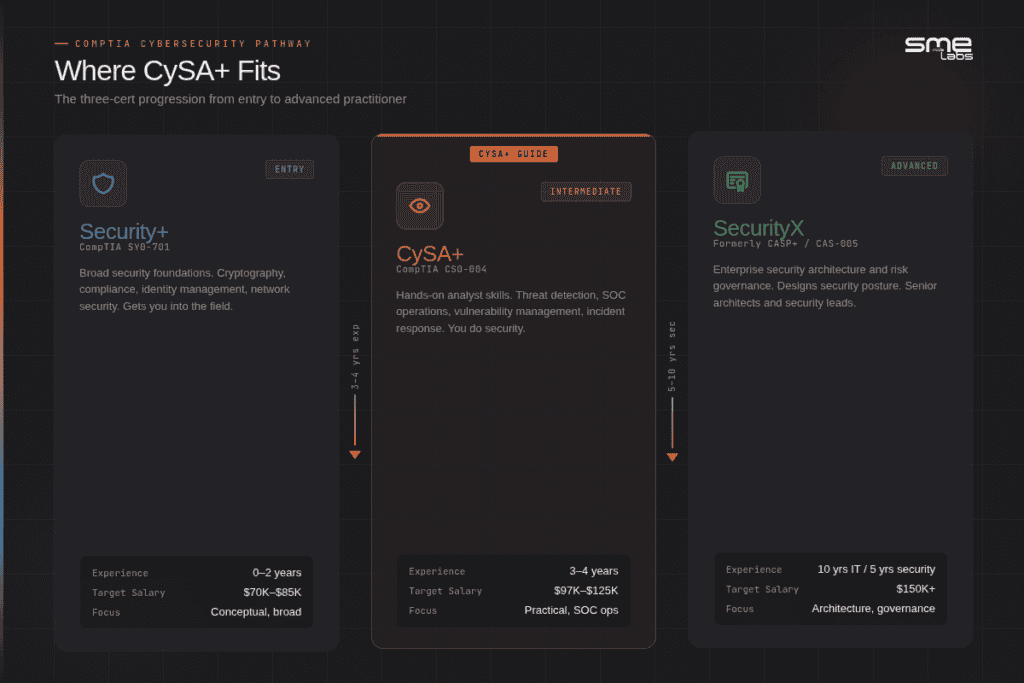Click Focus label in CySA+ card
The image size is (1024, 683).
coord(423,611)
